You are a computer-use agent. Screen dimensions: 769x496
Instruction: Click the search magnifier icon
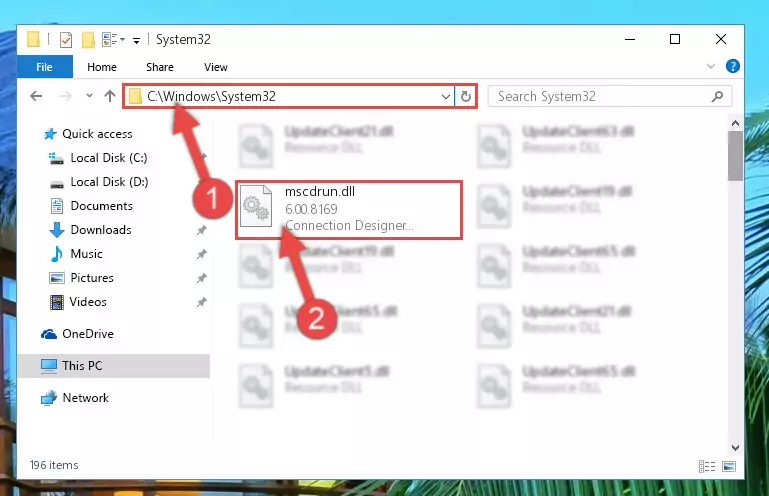point(718,96)
